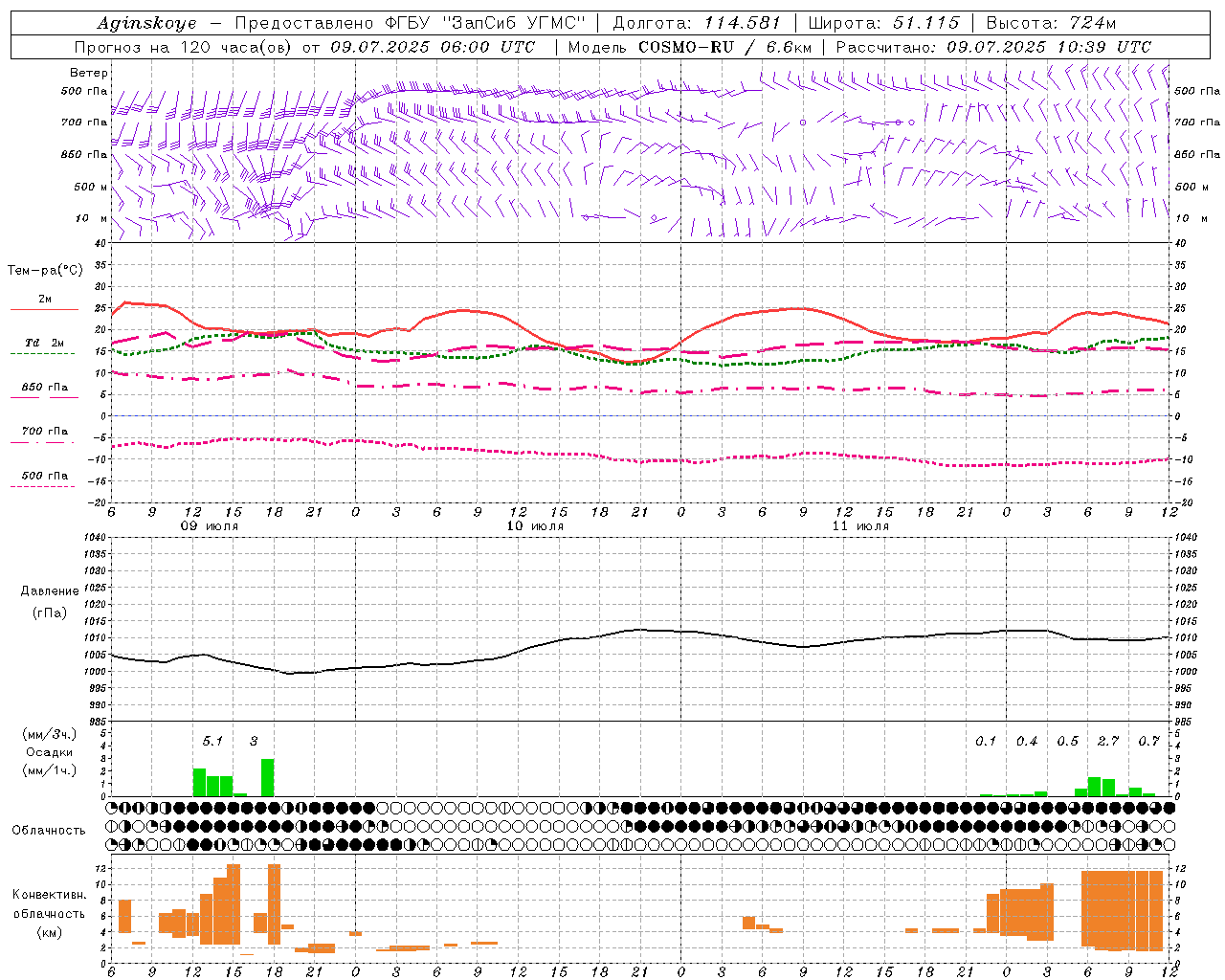Click the '5.1' precipitation total value
Image resolution: width=1225 pixels, height=980 pixels.
point(212,741)
